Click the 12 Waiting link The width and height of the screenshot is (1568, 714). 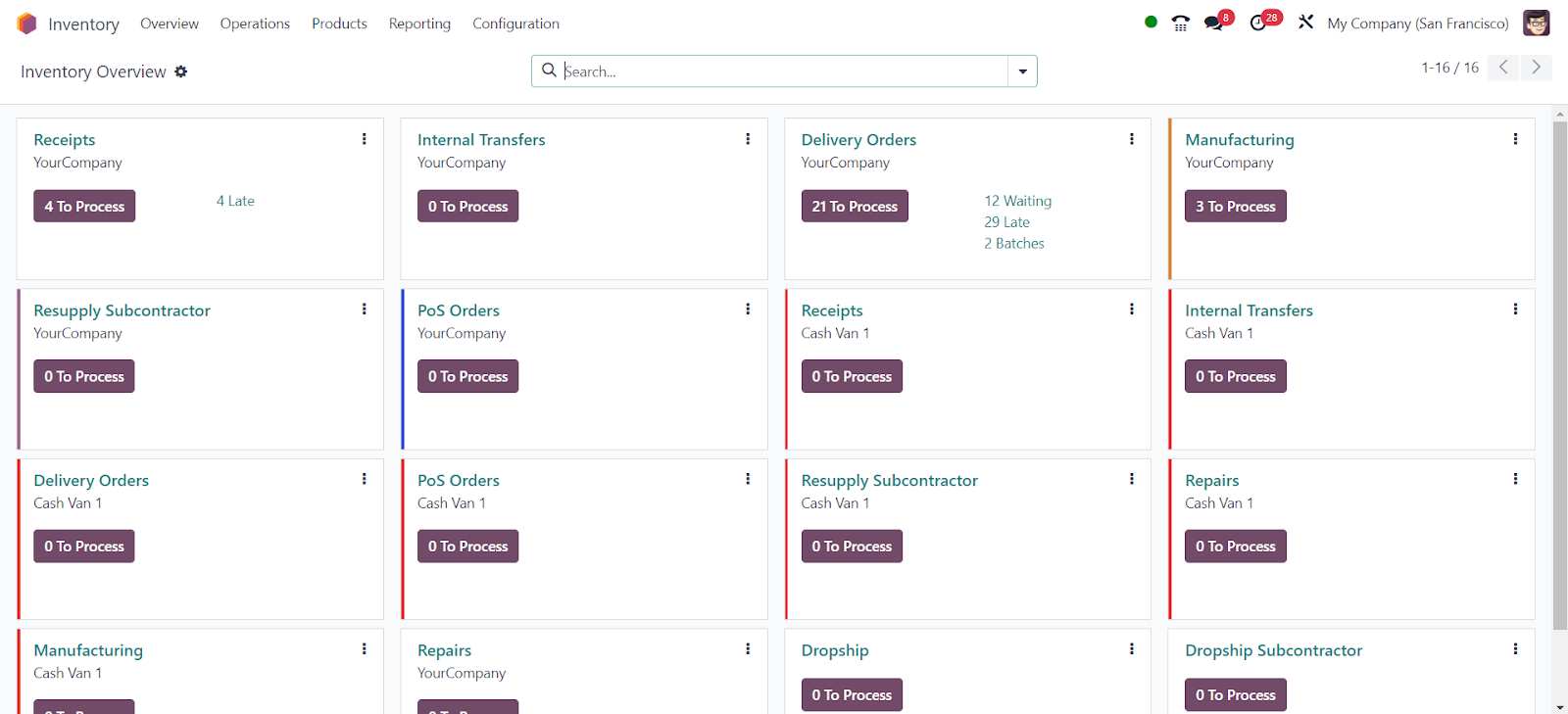click(x=1017, y=201)
